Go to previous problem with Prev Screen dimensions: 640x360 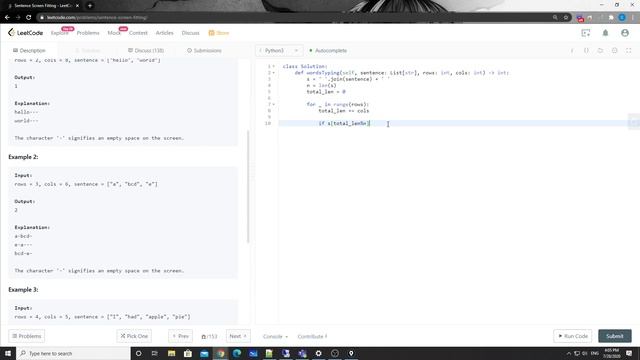[x=180, y=336]
